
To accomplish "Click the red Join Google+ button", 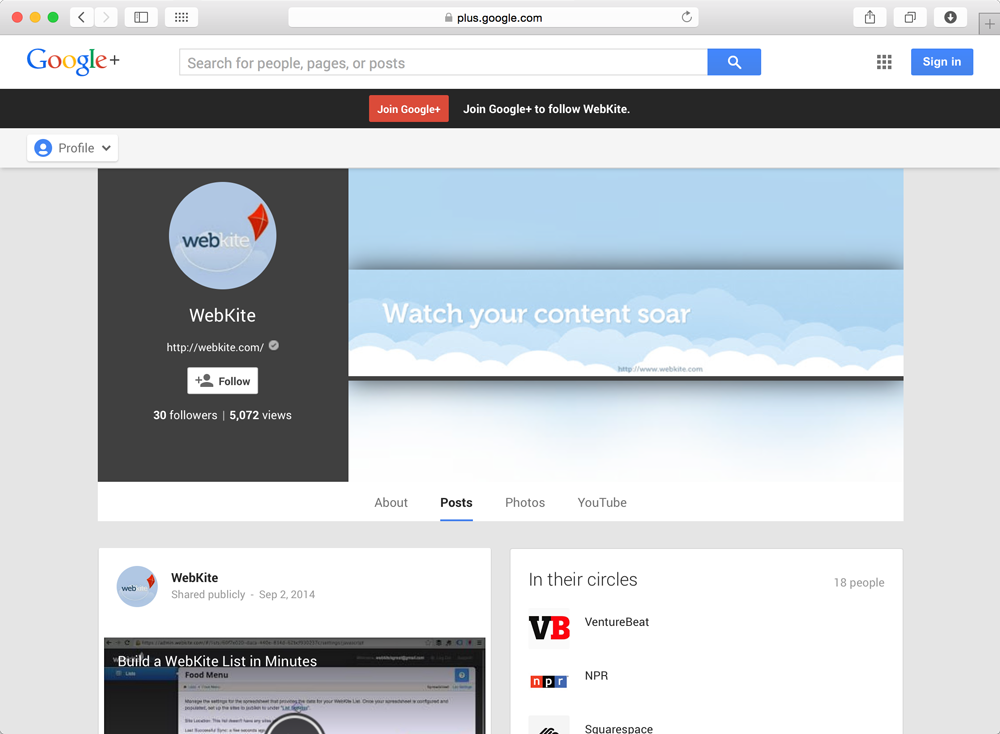I will (408, 109).
